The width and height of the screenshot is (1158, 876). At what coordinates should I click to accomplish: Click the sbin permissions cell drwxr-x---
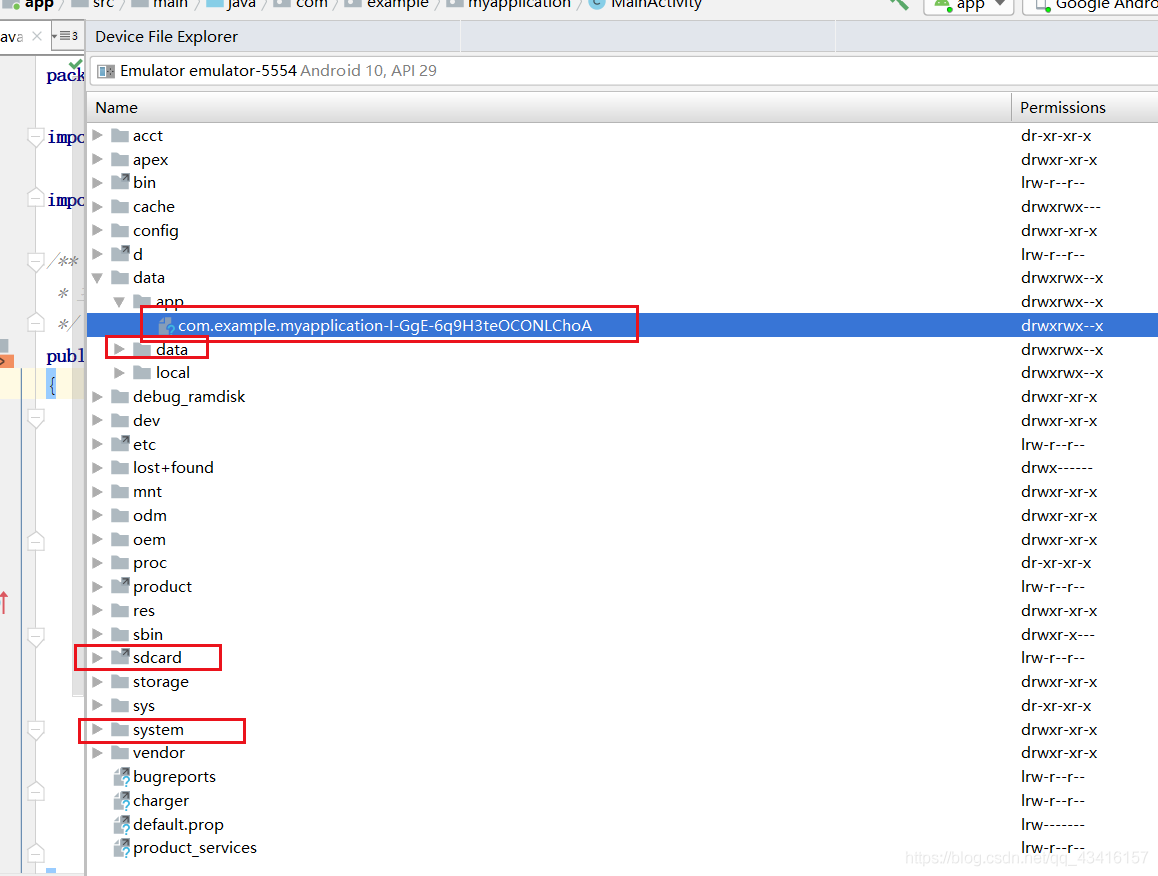point(1058,634)
